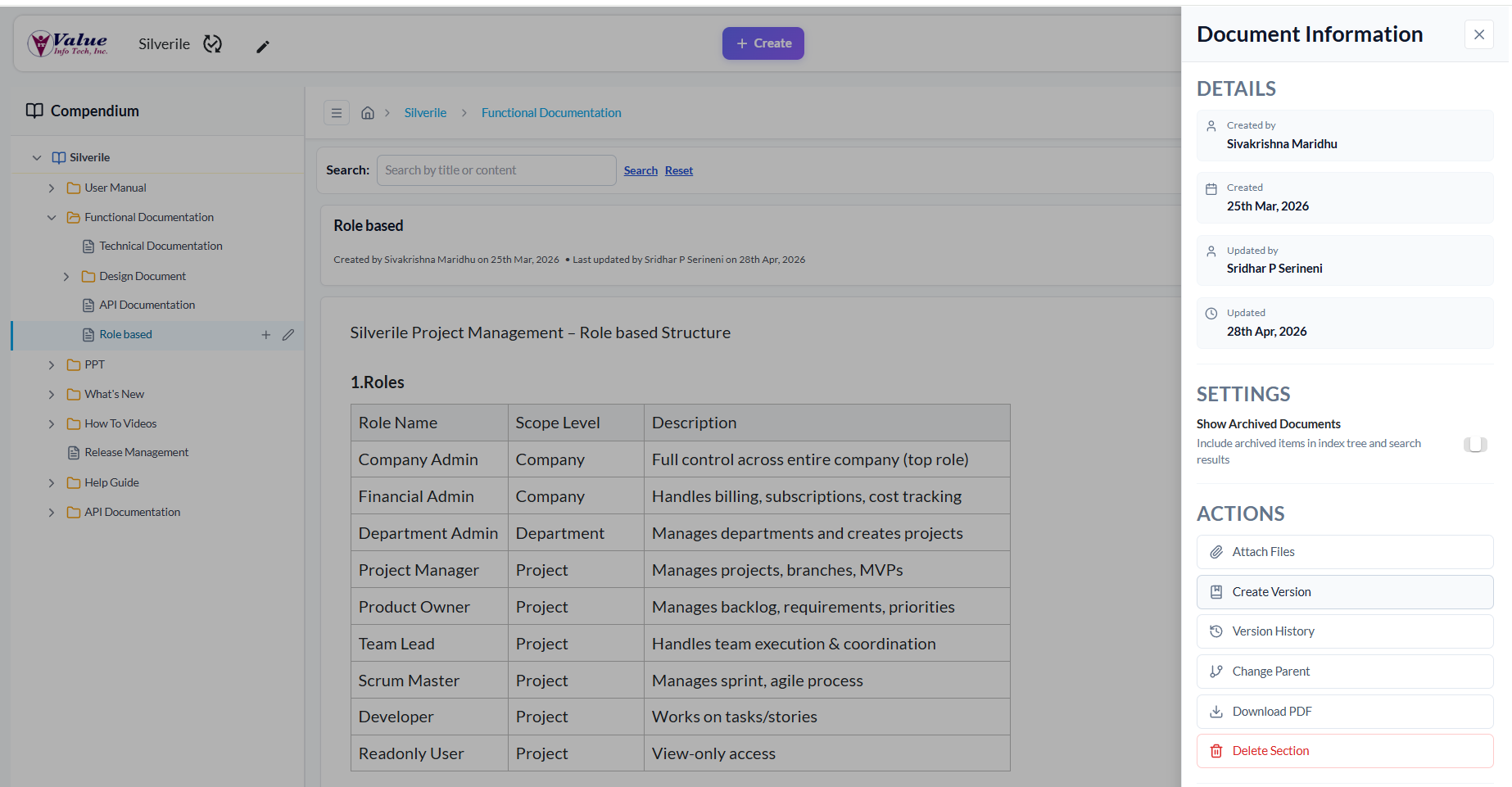Click Attach Files action
This screenshot has width=1512, height=787.
pos(1345,552)
